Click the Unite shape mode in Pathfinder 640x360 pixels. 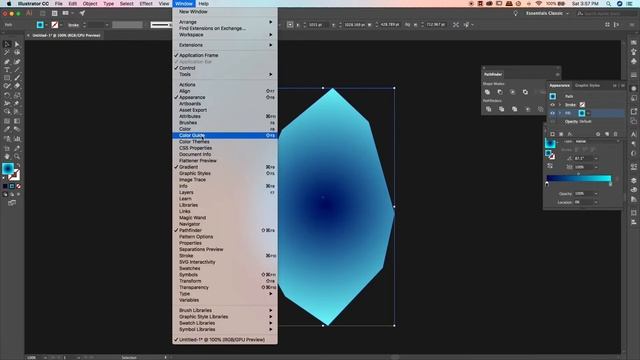487,92
